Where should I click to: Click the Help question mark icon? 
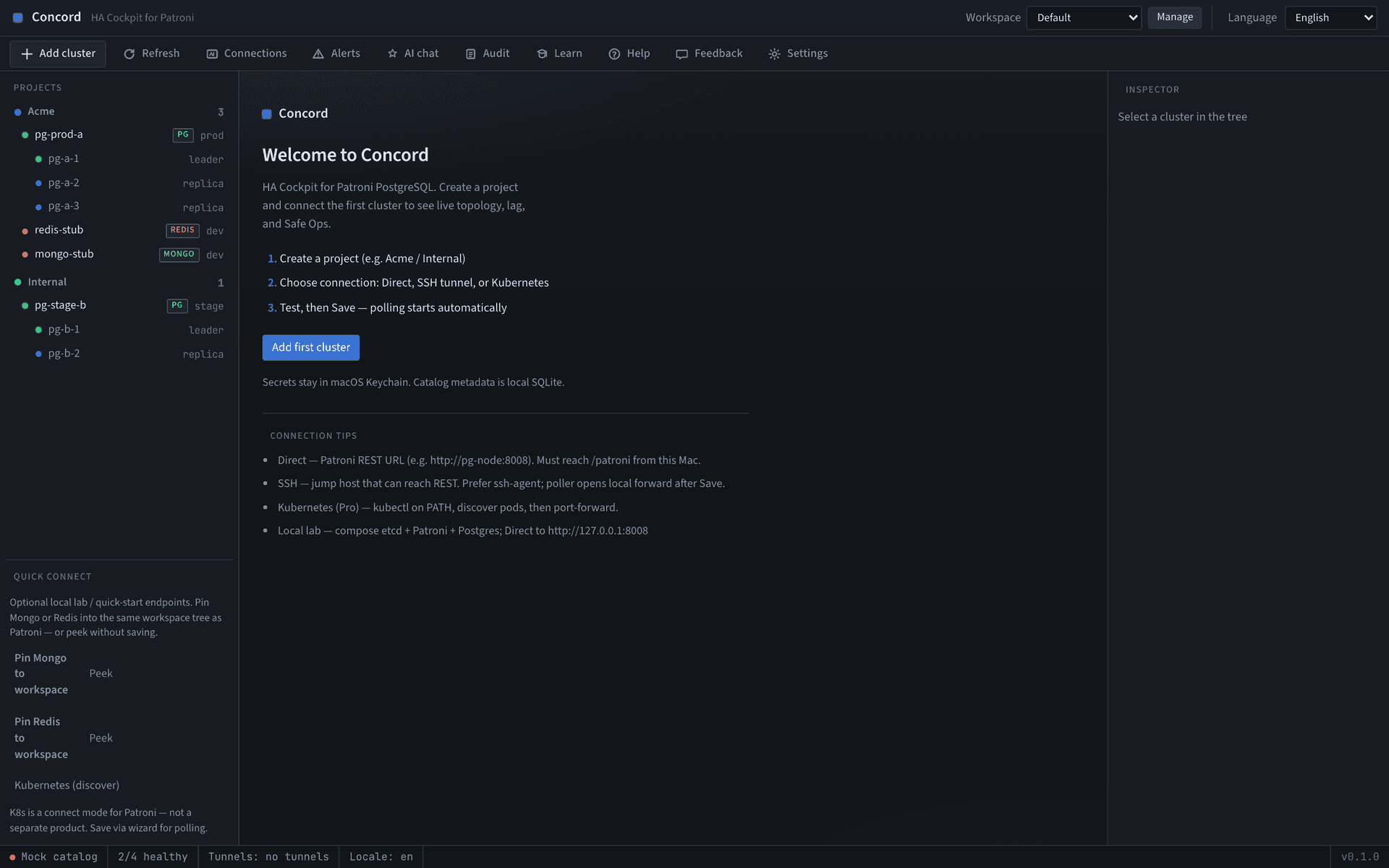tap(614, 54)
